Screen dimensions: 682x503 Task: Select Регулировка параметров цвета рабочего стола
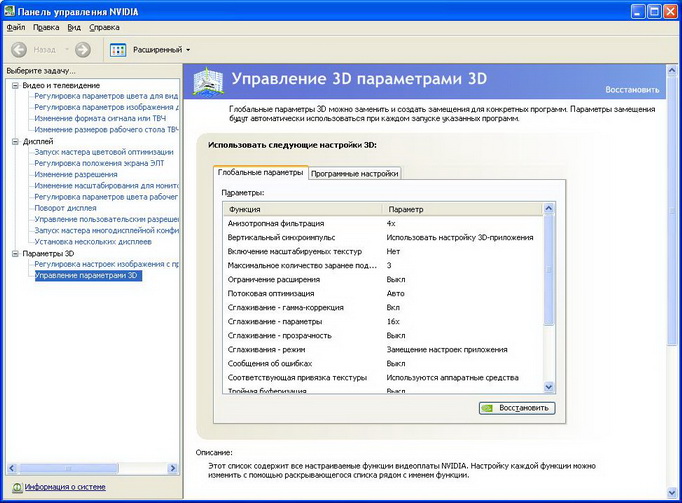tap(106, 197)
